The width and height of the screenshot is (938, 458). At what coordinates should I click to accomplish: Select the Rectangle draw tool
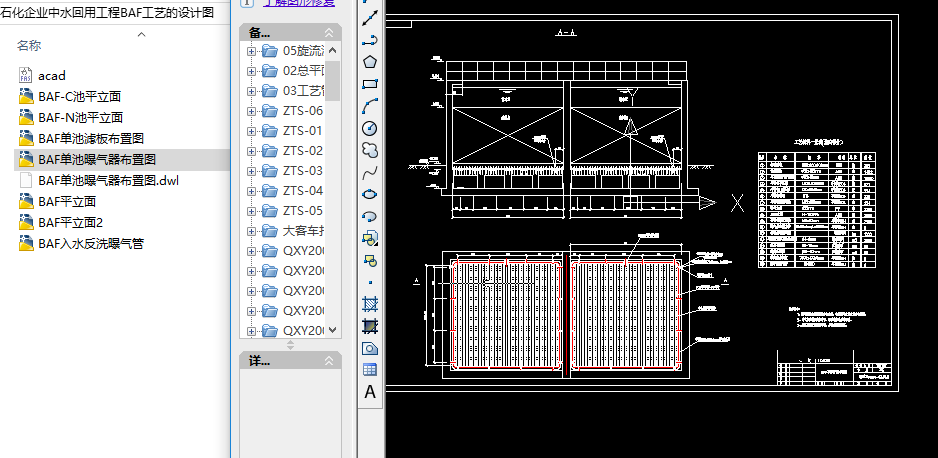369,84
